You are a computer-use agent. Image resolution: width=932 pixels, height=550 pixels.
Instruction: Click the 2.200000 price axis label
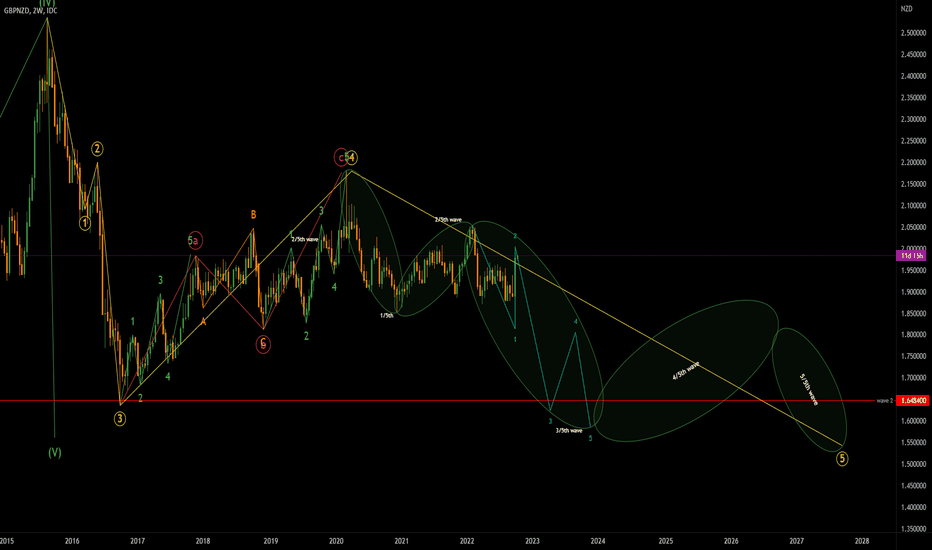913,162
